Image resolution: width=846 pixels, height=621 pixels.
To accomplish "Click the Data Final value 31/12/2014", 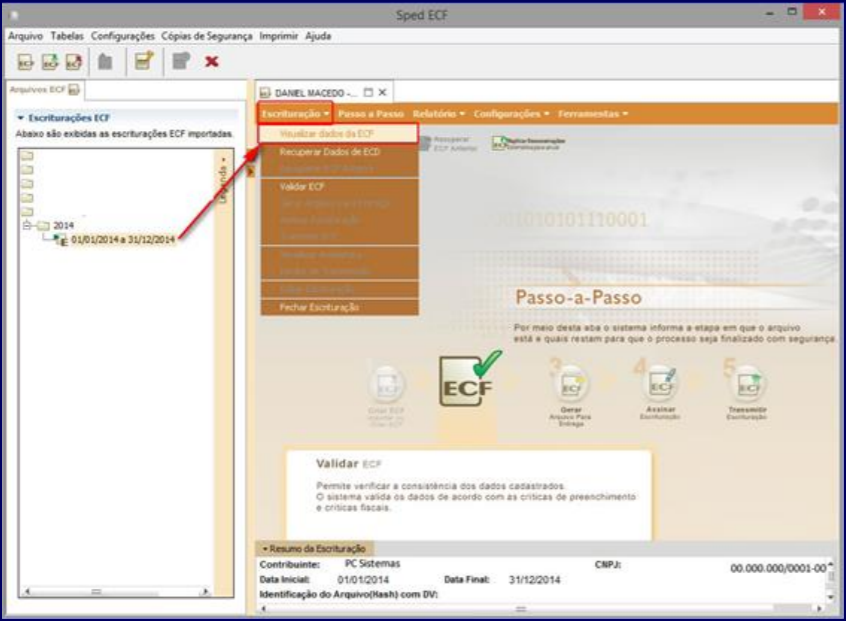I will (534, 580).
